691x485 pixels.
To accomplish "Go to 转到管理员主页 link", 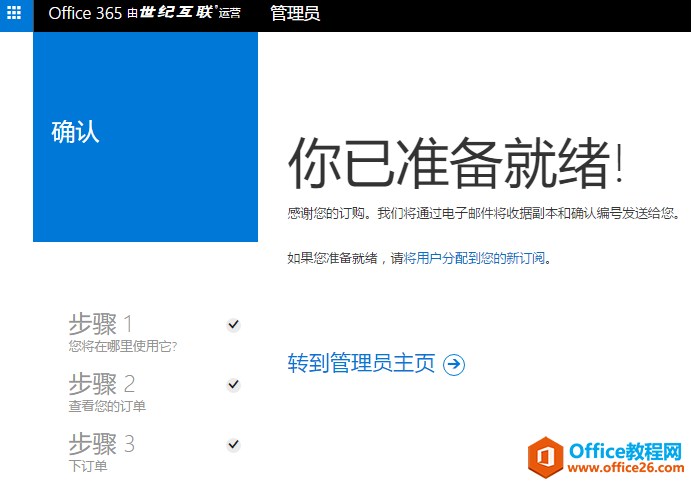I will (361, 363).
